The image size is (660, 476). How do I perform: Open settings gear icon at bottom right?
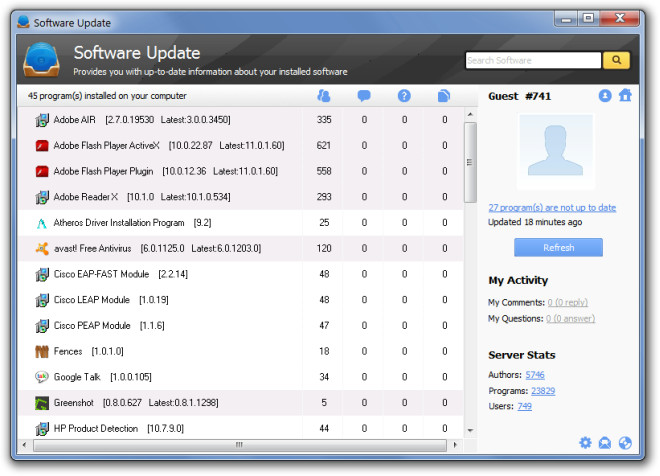coord(585,443)
